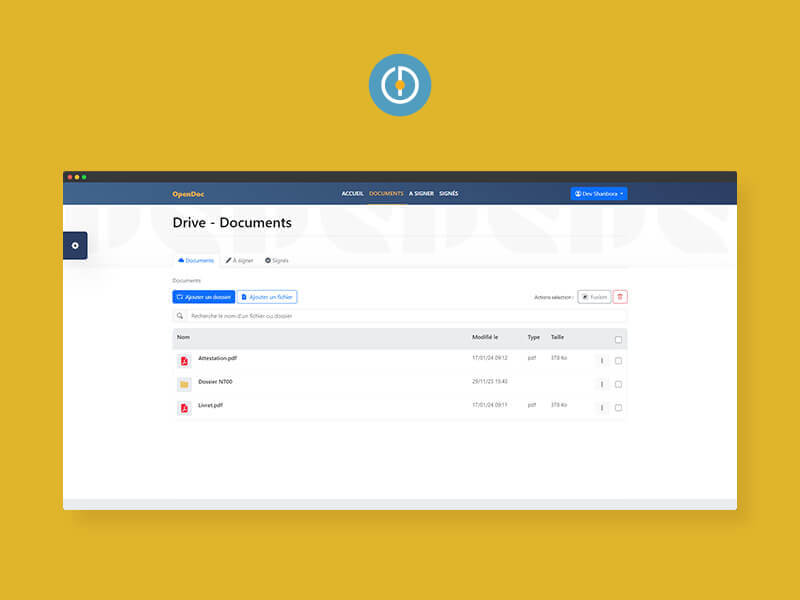Open the options menu for Attestation.pdf row
The width and height of the screenshot is (800, 600).
pyautogui.click(x=602, y=360)
